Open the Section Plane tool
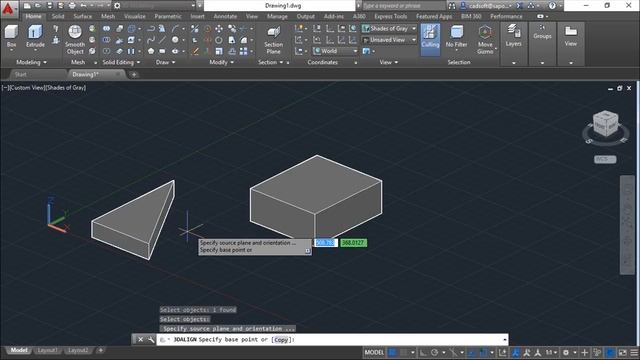This screenshot has width=640, height=360. click(x=273, y=40)
